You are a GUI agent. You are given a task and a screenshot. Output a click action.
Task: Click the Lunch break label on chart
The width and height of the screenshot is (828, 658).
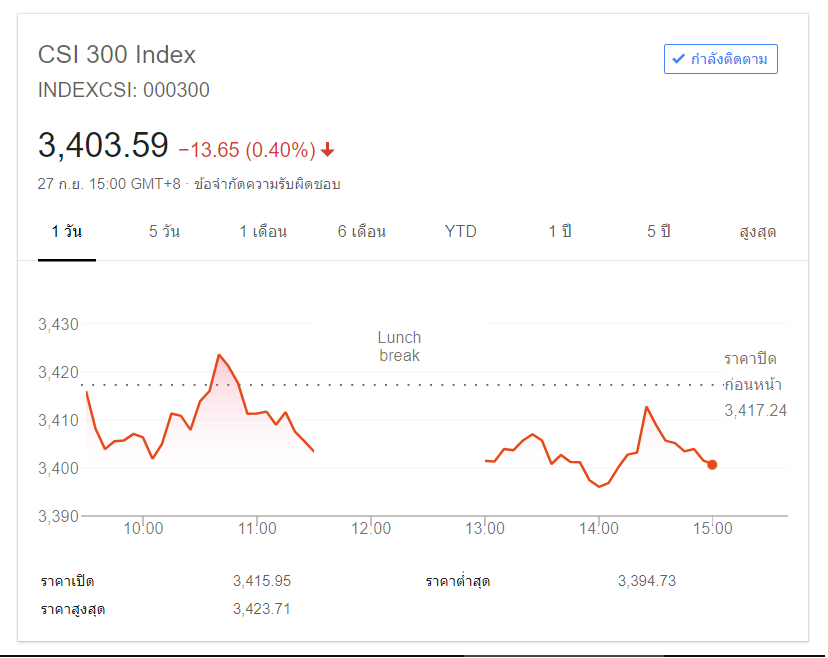coord(399,347)
